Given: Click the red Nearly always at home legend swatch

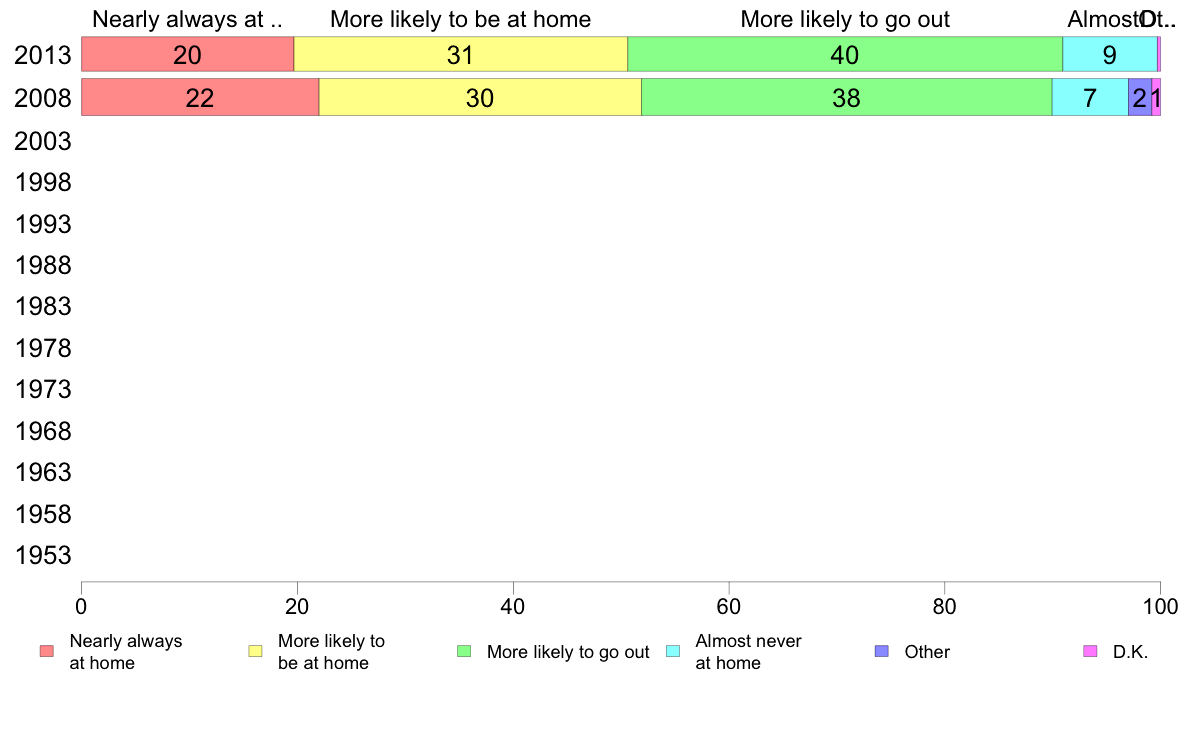Looking at the screenshot, I should click(x=47, y=651).
